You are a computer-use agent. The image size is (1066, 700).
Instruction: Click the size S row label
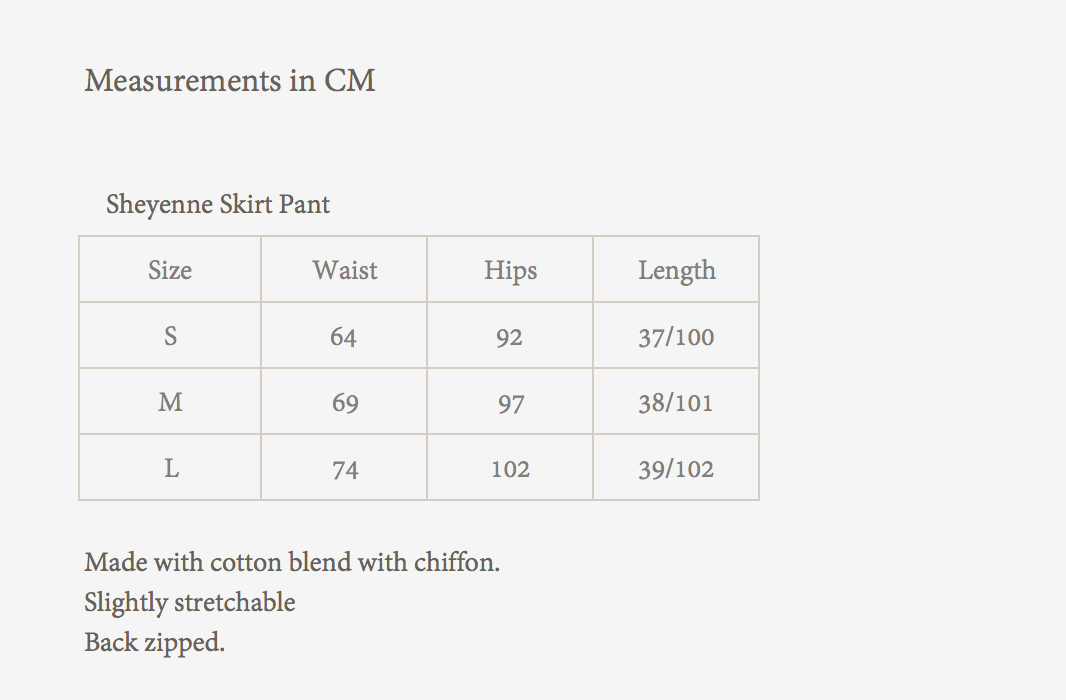coord(170,336)
